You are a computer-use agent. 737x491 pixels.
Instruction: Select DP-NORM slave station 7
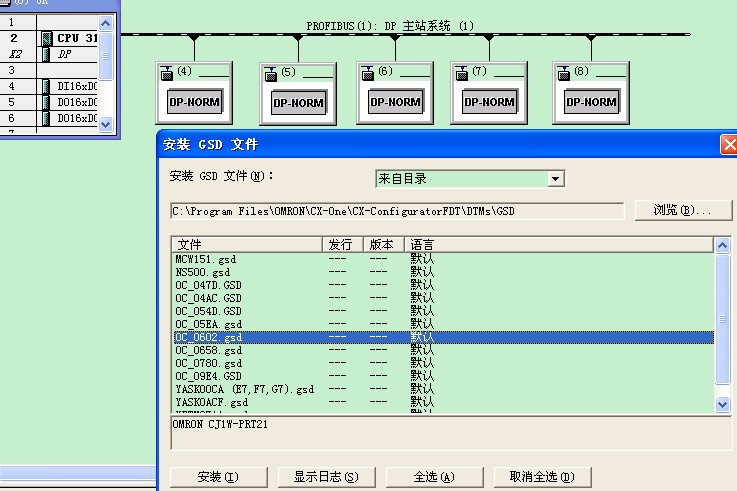[x=490, y=101]
